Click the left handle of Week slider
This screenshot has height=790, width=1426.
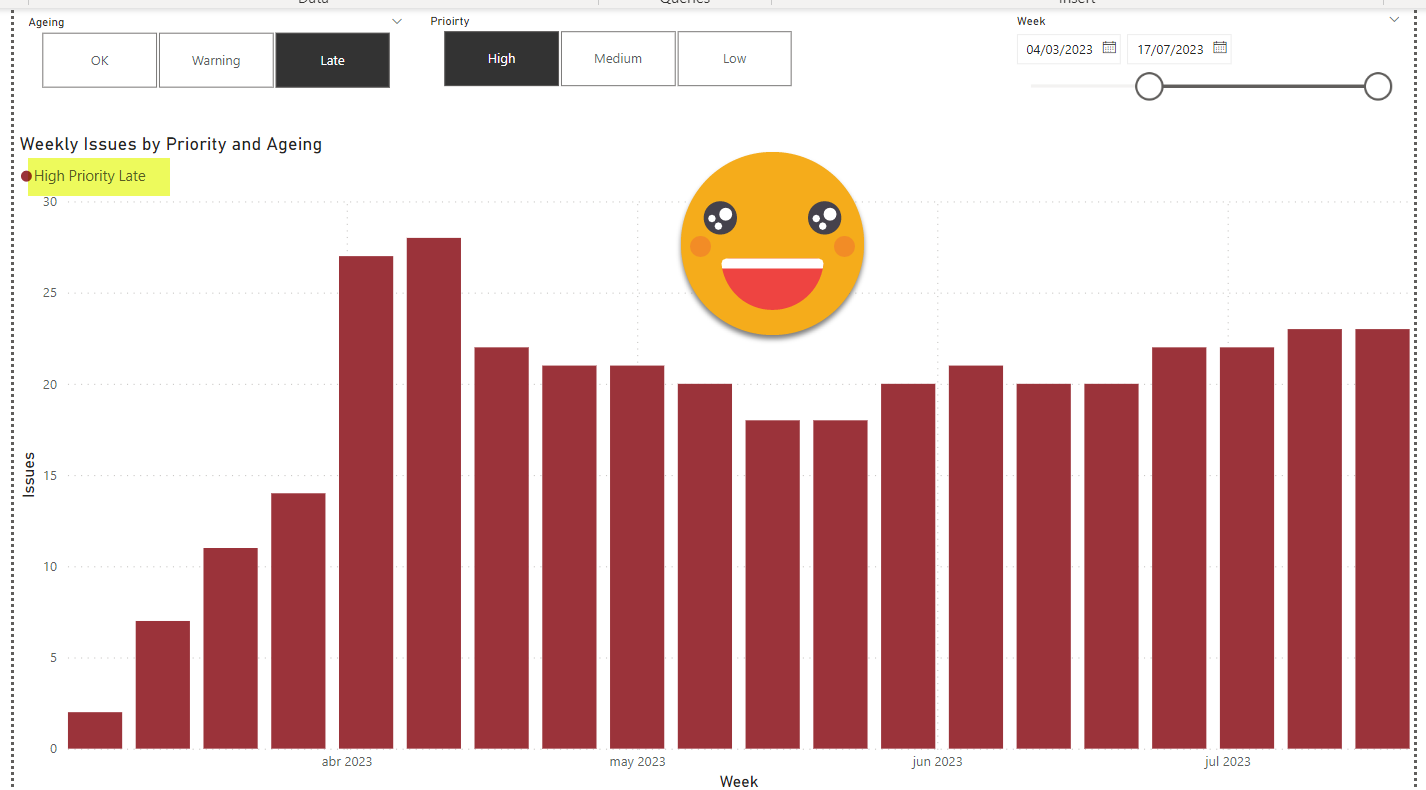click(1149, 87)
